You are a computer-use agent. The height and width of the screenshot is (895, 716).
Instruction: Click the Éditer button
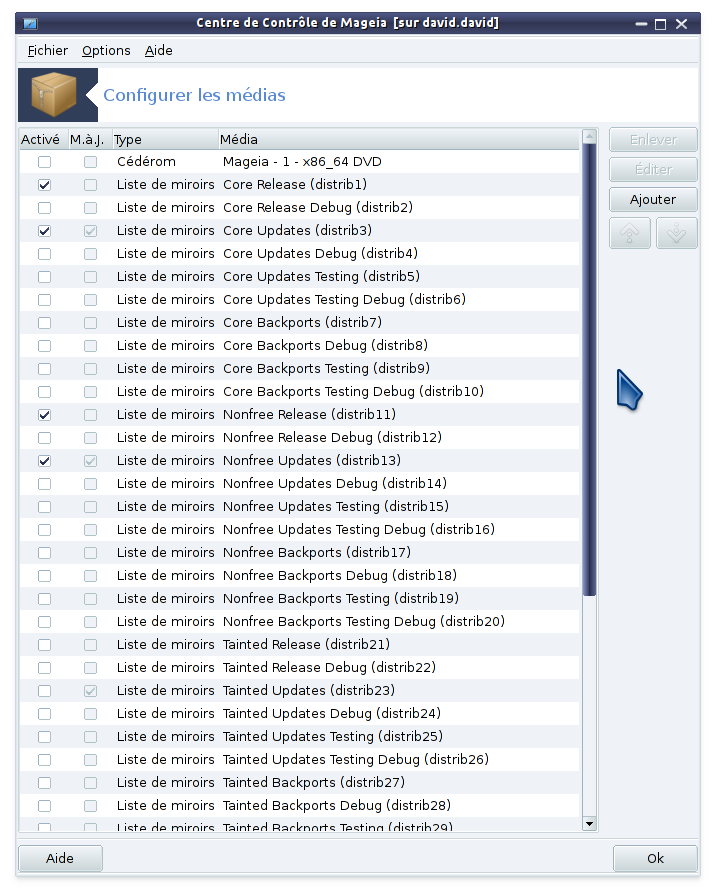tap(653, 170)
